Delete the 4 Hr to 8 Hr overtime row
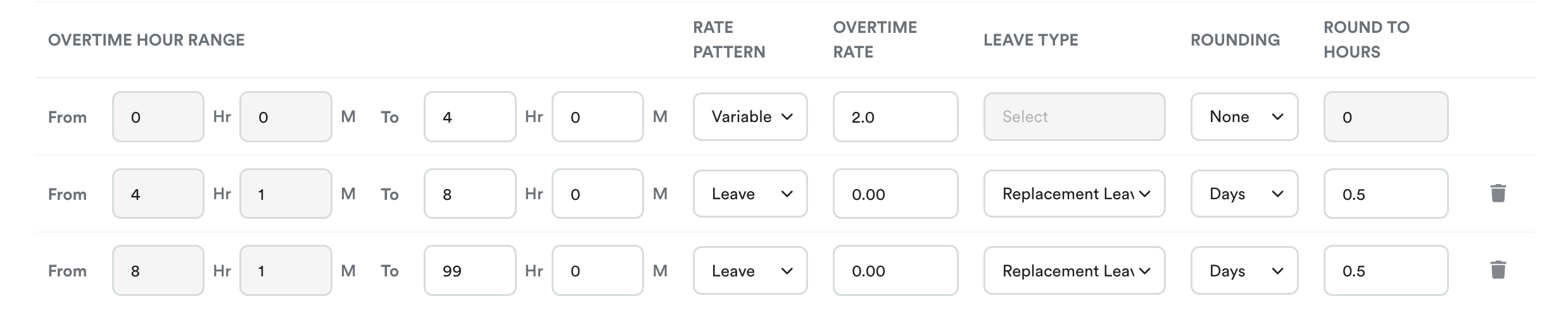 click(x=1498, y=194)
